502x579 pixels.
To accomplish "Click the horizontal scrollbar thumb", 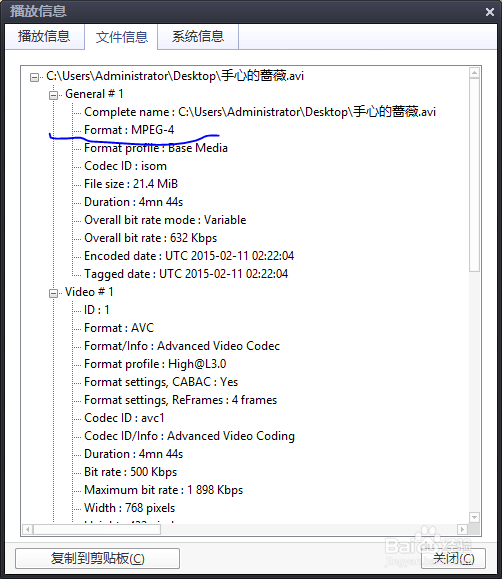I will [x=97, y=530].
